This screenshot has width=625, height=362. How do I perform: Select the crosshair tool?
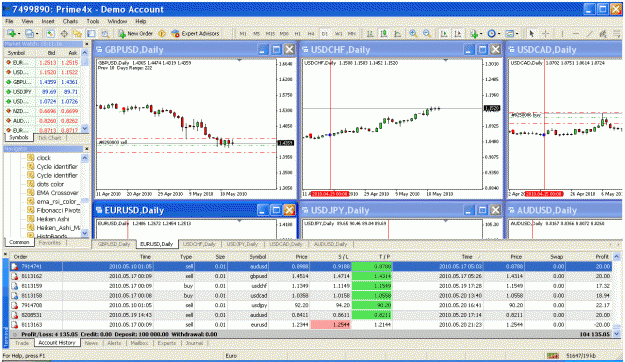[x=546, y=34]
